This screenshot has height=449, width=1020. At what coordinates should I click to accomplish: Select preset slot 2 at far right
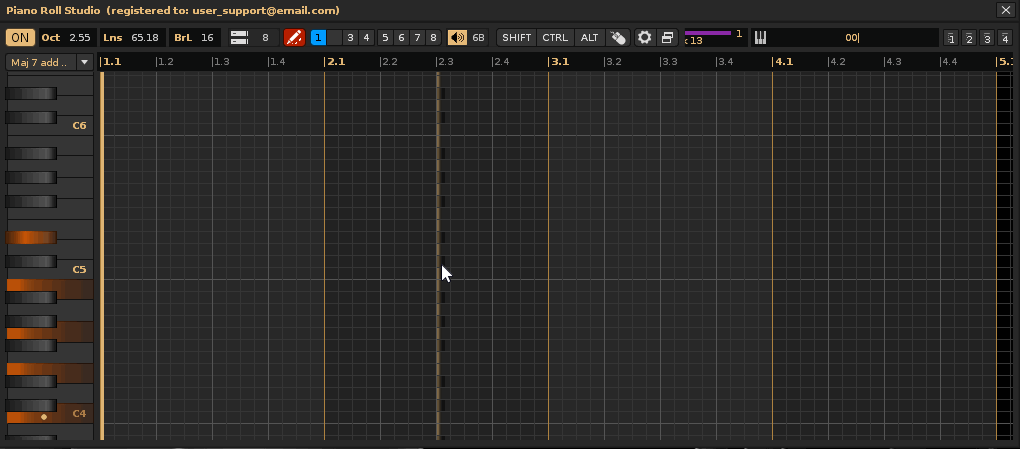point(968,39)
